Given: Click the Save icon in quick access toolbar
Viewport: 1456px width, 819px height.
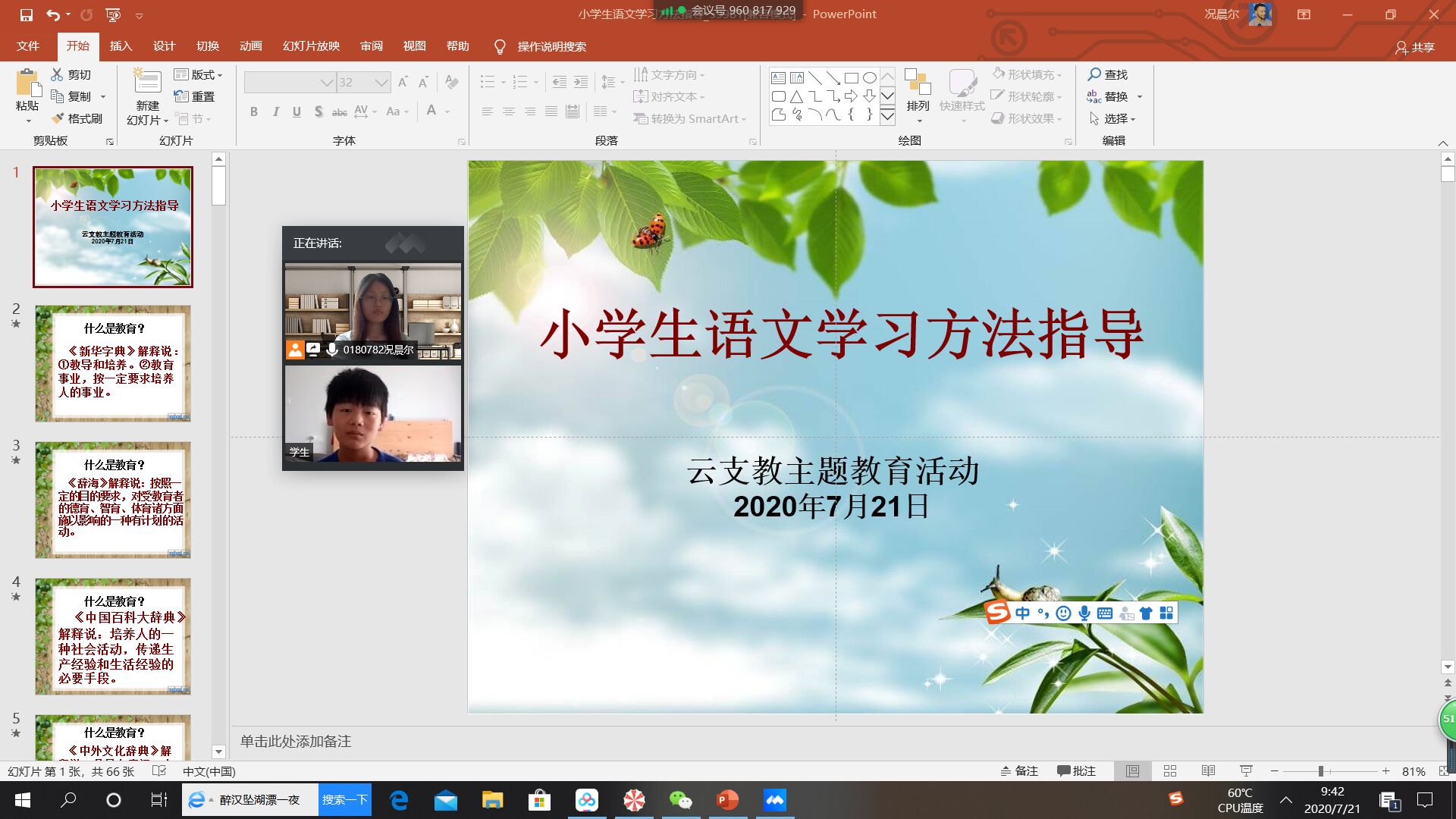Looking at the screenshot, I should [26, 14].
